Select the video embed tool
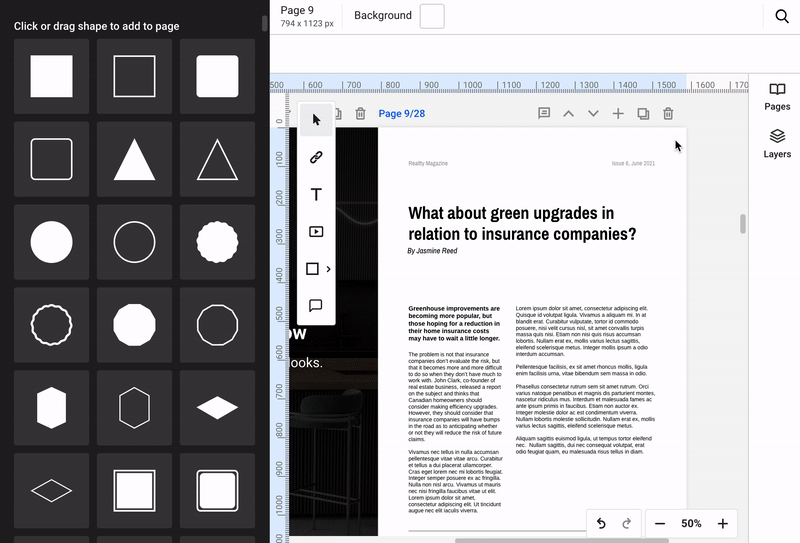The image size is (800, 543). point(316,232)
